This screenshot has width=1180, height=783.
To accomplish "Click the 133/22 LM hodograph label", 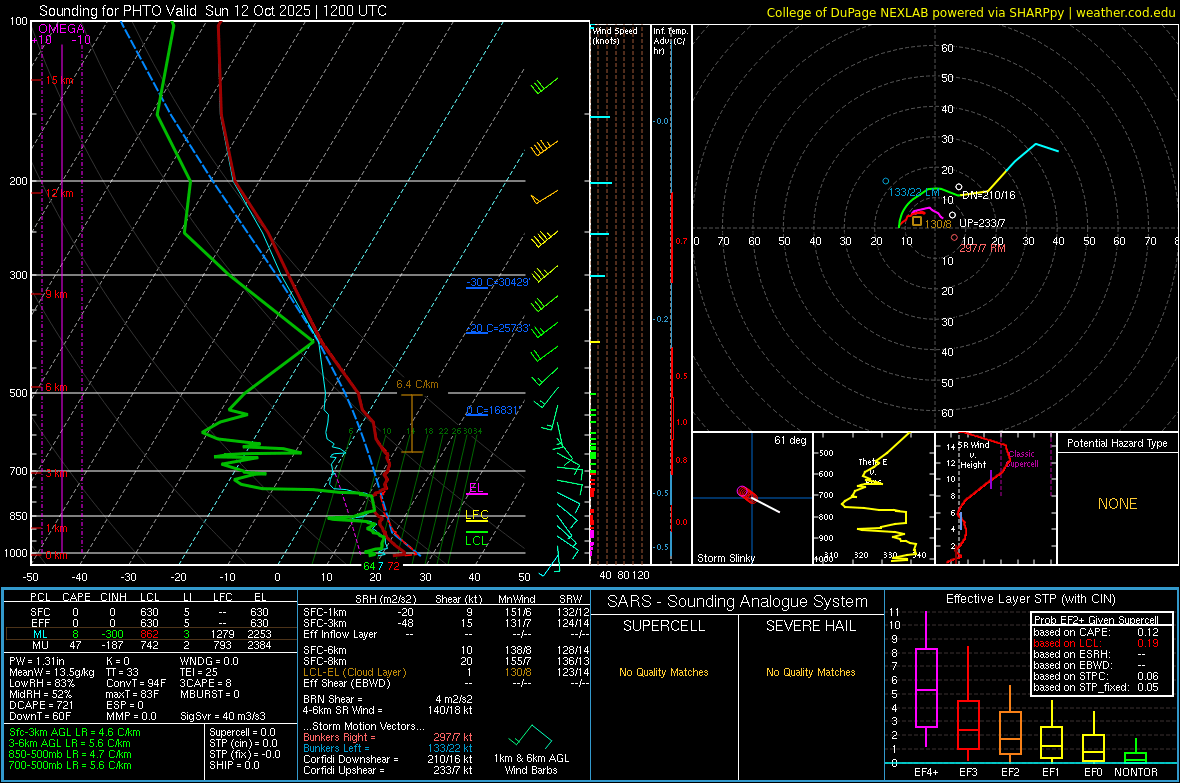I will (914, 193).
